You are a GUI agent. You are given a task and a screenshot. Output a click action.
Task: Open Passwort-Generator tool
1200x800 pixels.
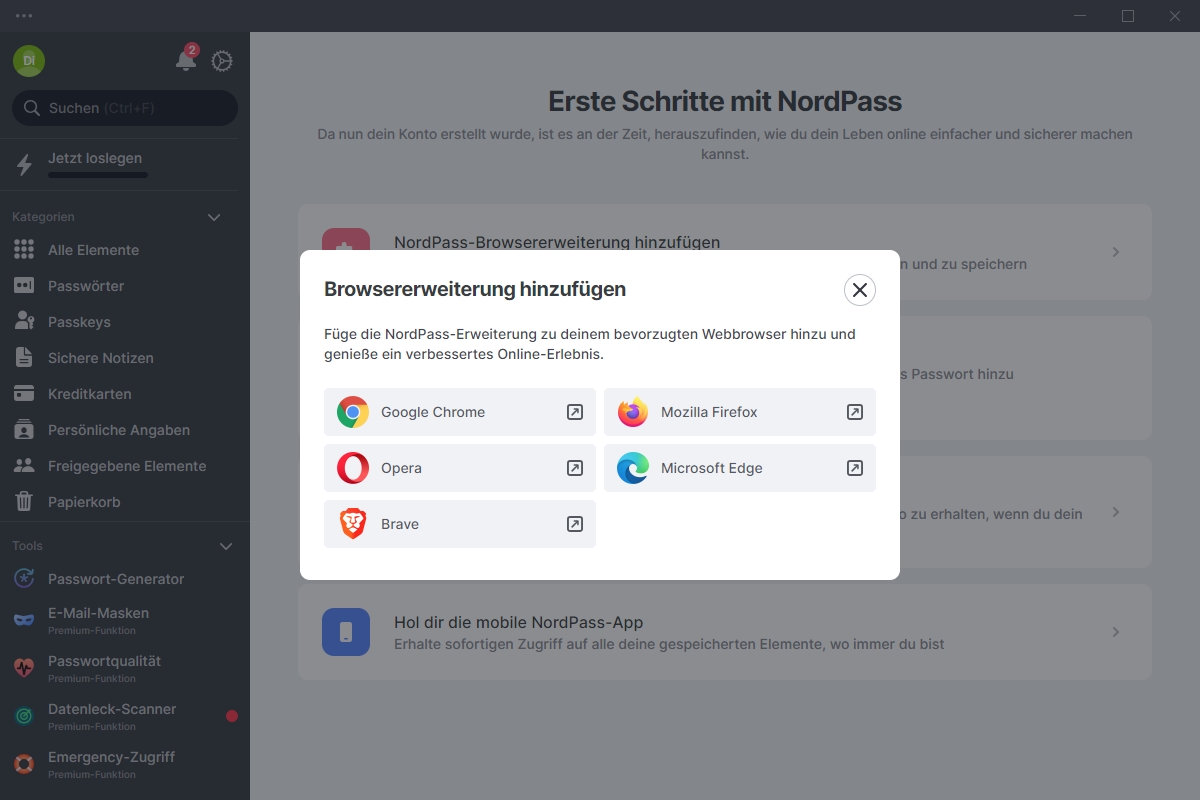pyautogui.click(x=124, y=579)
